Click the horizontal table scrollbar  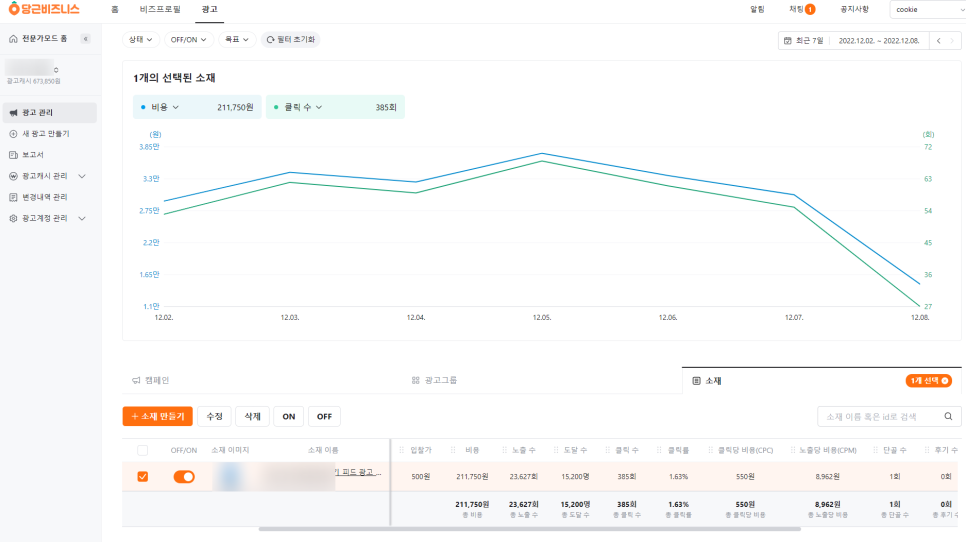pos(530,529)
